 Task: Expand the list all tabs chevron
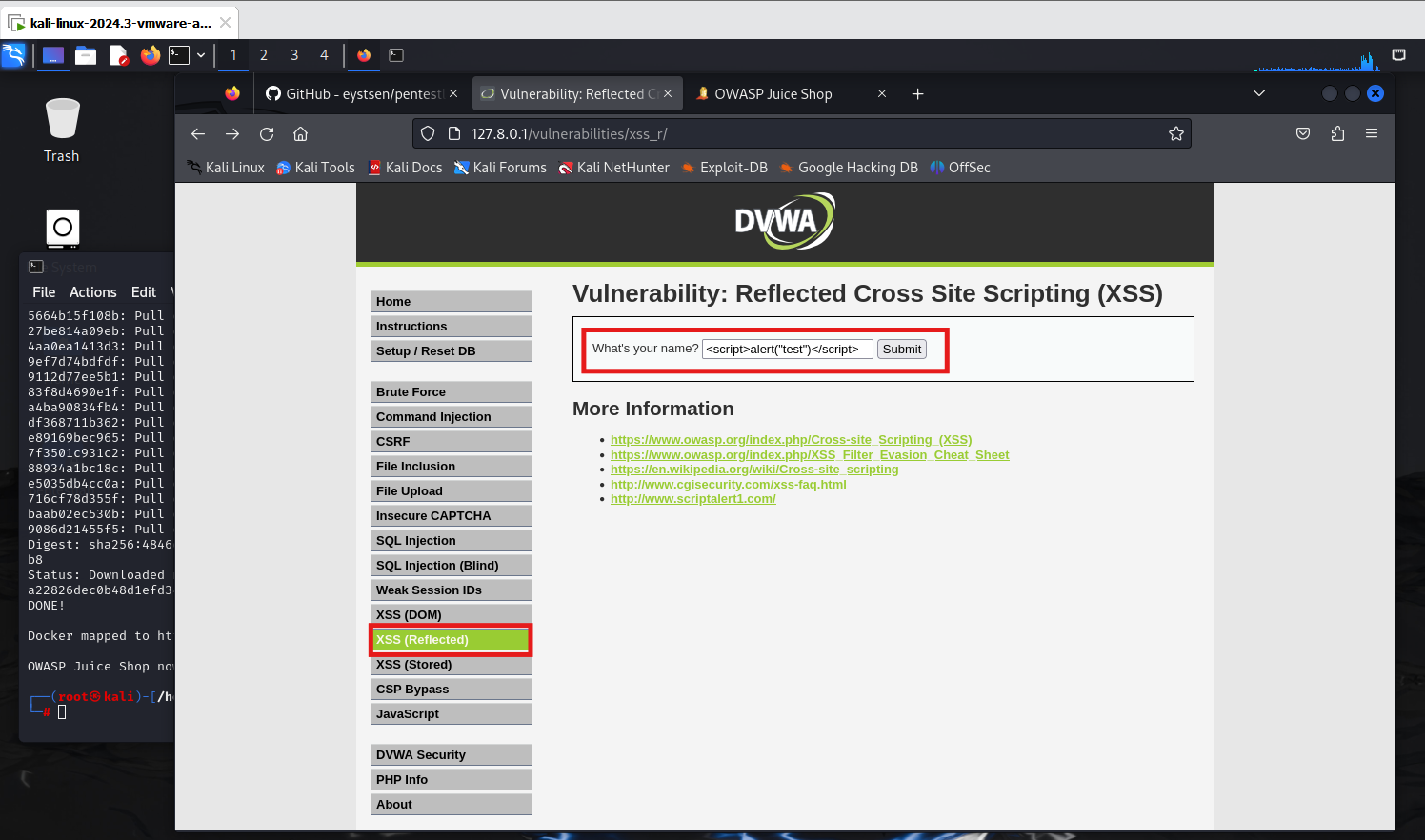1259,93
